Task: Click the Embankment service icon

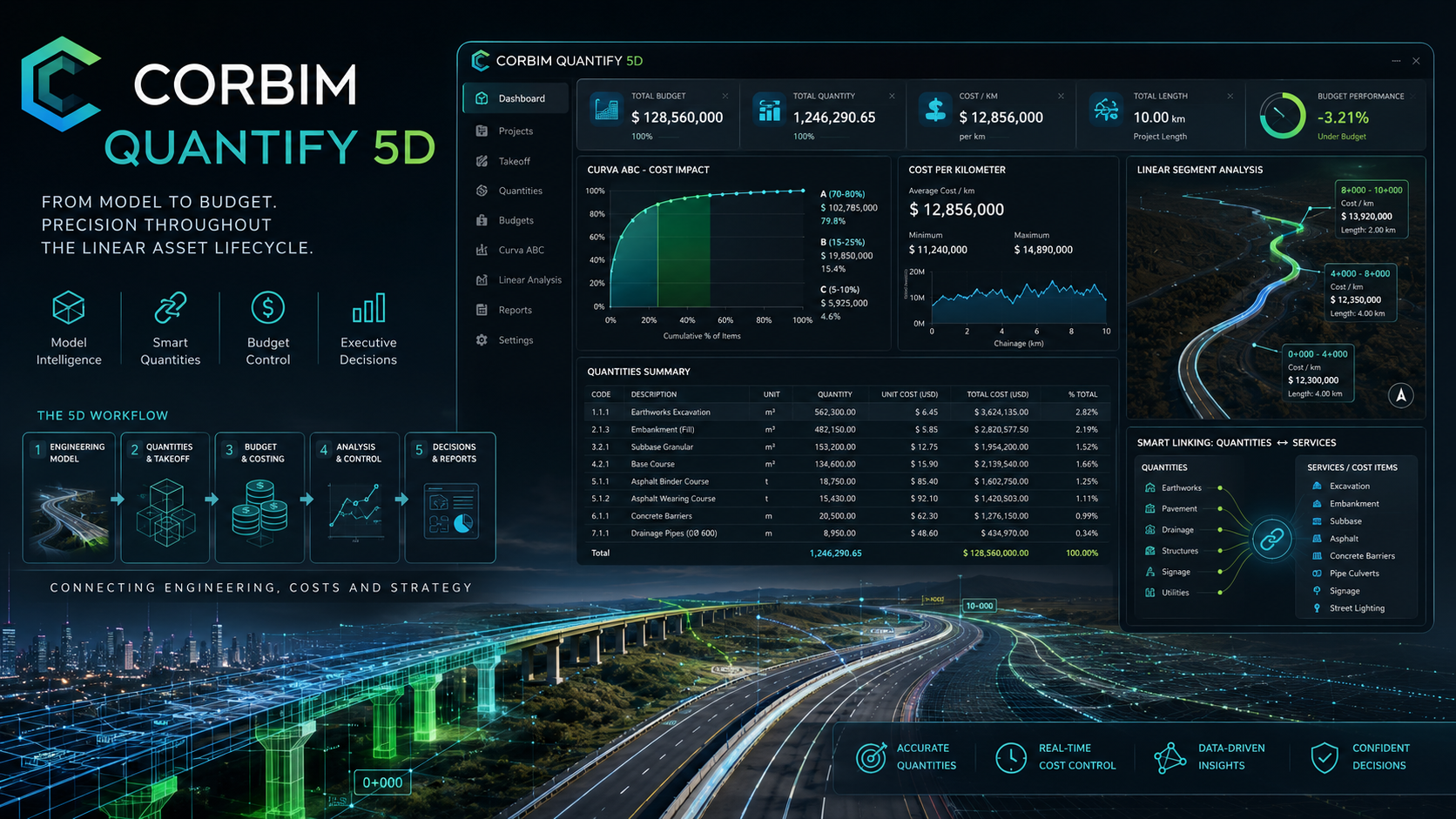Action: pyautogui.click(x=1317, y=503)
